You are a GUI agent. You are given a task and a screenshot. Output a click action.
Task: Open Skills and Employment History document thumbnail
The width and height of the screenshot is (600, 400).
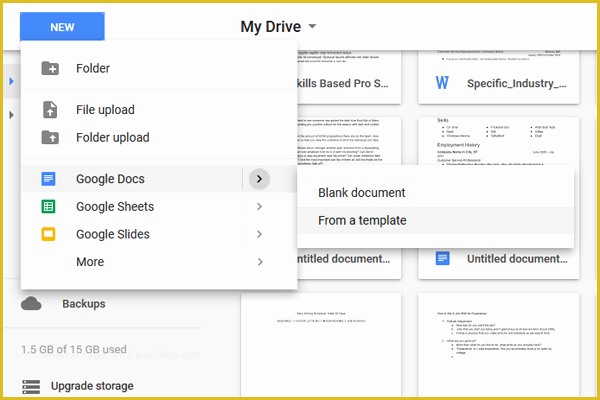(498, 141)
